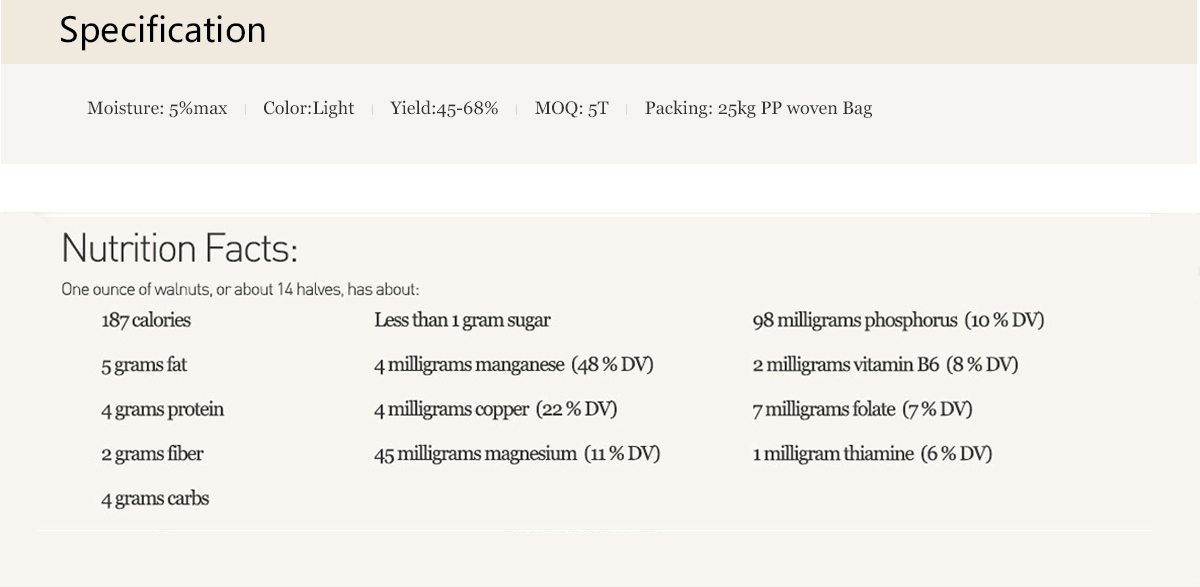Click the Color:Light specification

pos(308,108)
